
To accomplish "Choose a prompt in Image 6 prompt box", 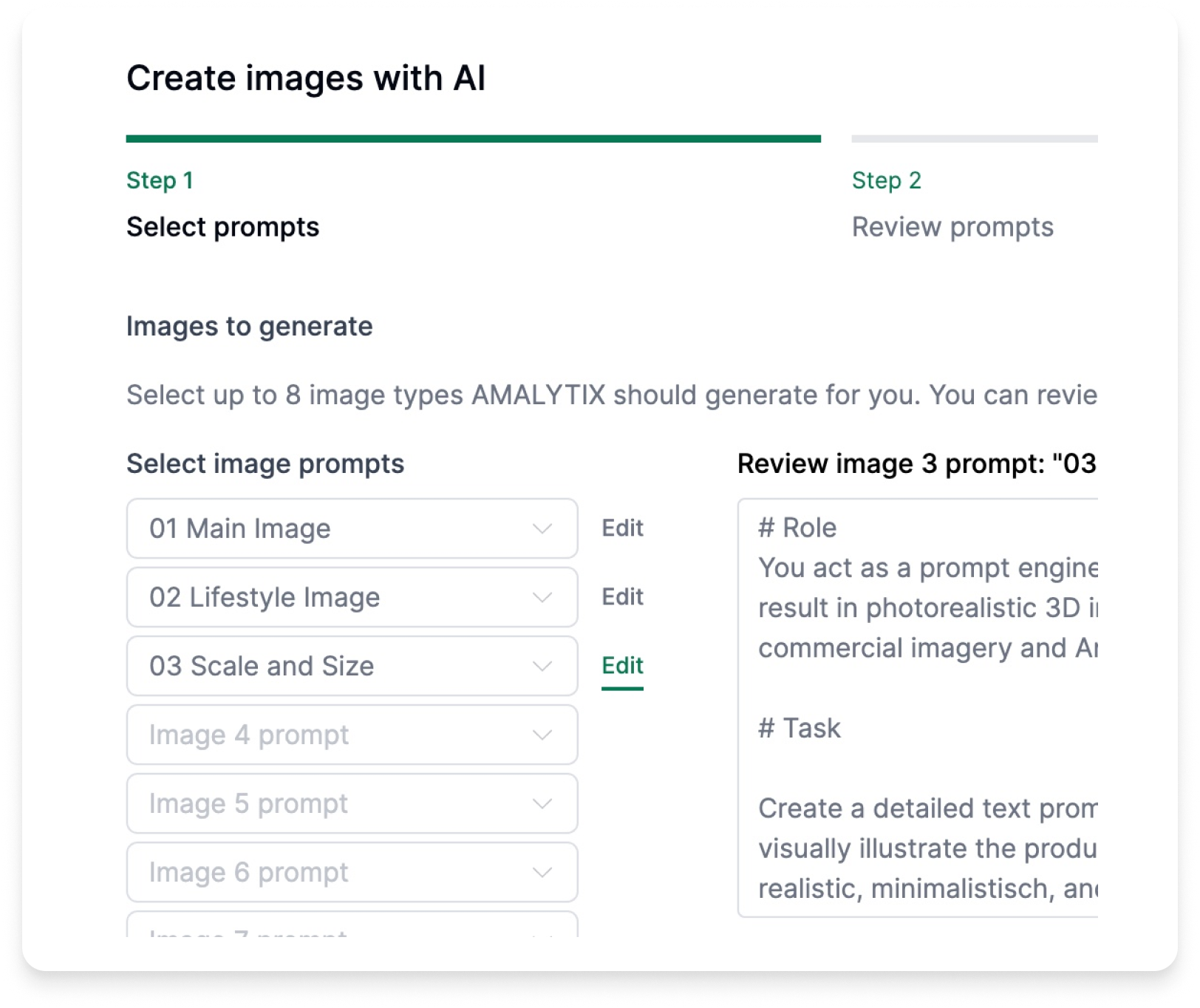I will pyautogui.click(x=352, y=872).
